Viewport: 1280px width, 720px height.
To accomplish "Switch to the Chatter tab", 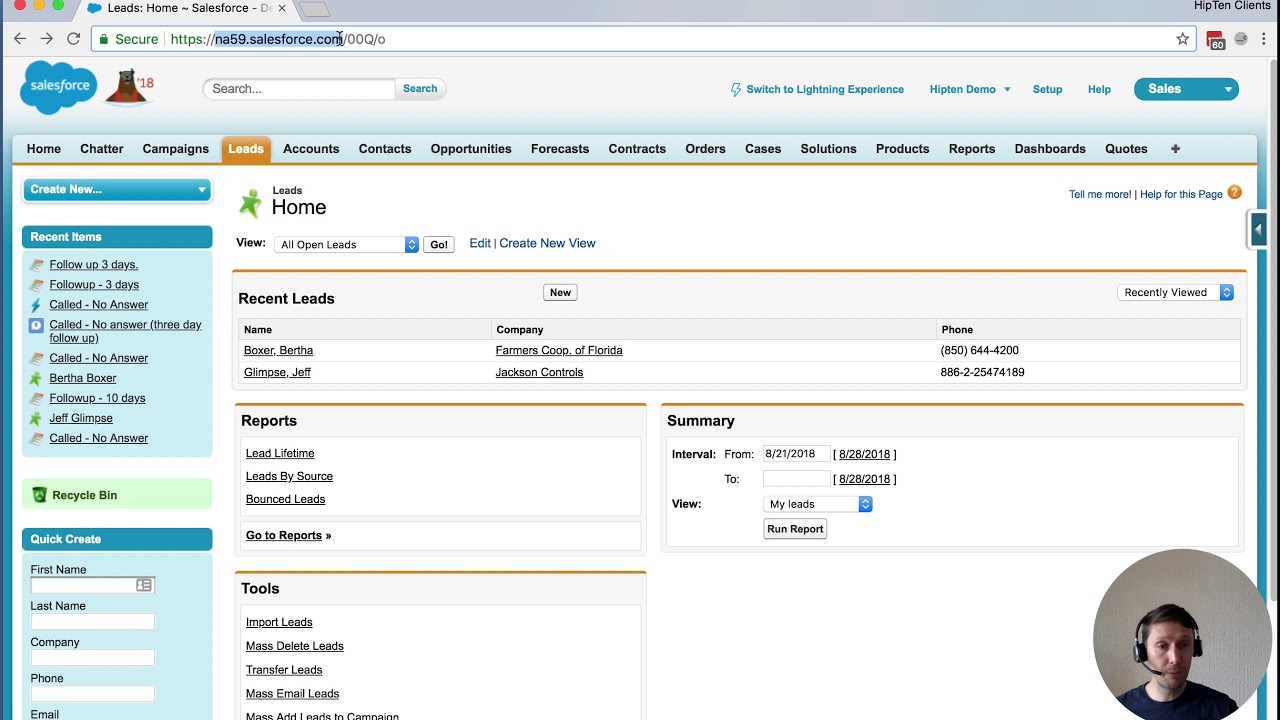I will [x=102, y=149].
